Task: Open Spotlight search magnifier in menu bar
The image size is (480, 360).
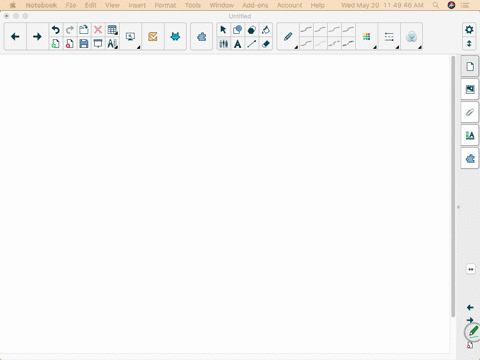Action: tap(436, 5)
